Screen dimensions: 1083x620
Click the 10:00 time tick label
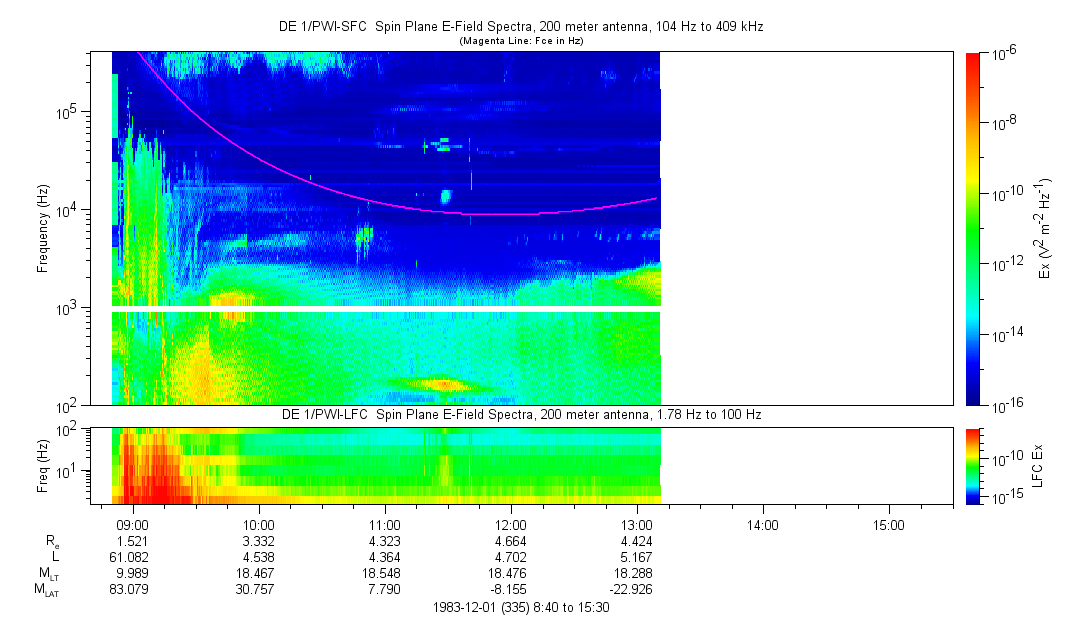(x=258, y=525)
